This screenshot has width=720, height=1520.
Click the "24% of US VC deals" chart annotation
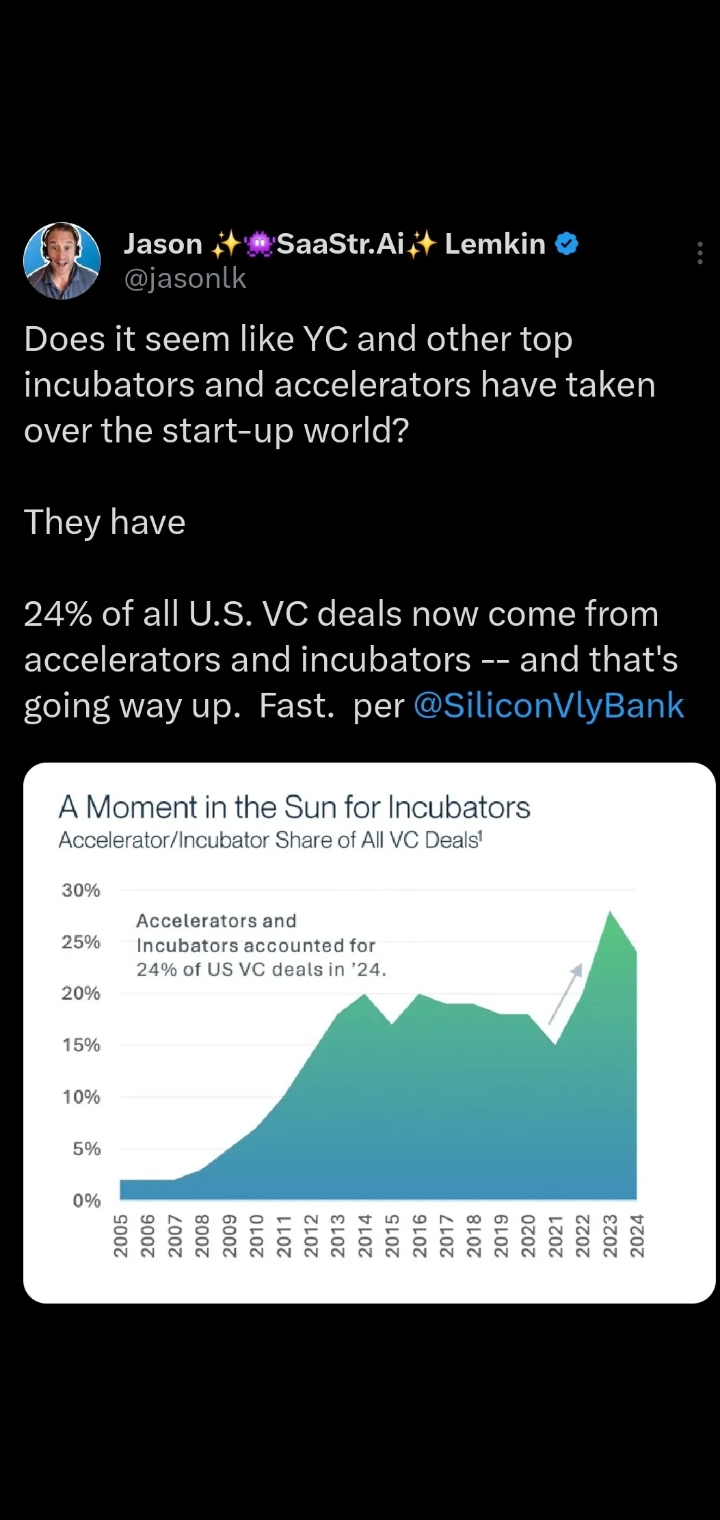click(261, 969)
